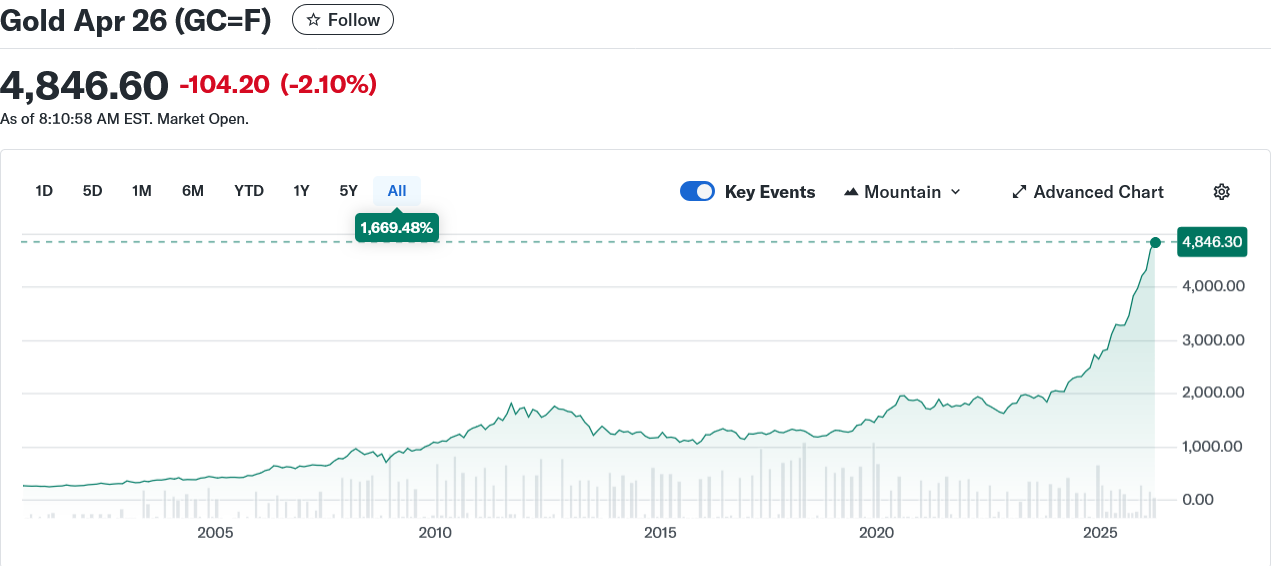Viewport: 1271px width, 566px height.
Task: Click the 1,669.48% return badge
Action: point(397,228)
